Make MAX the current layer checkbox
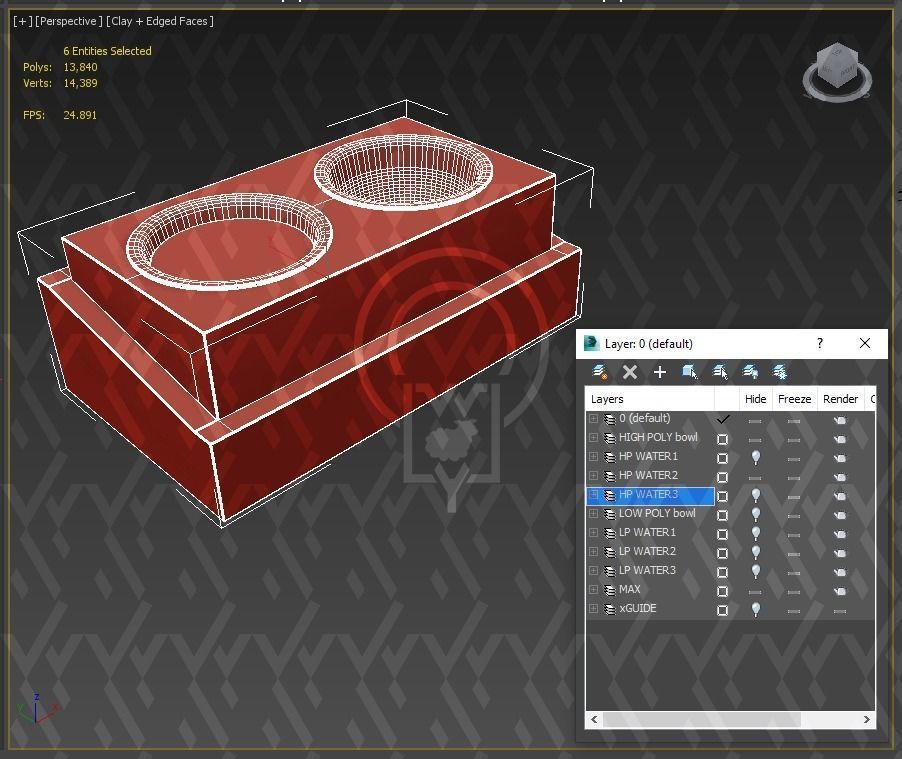This screenshot has width=902, height=759. (723, 592)
